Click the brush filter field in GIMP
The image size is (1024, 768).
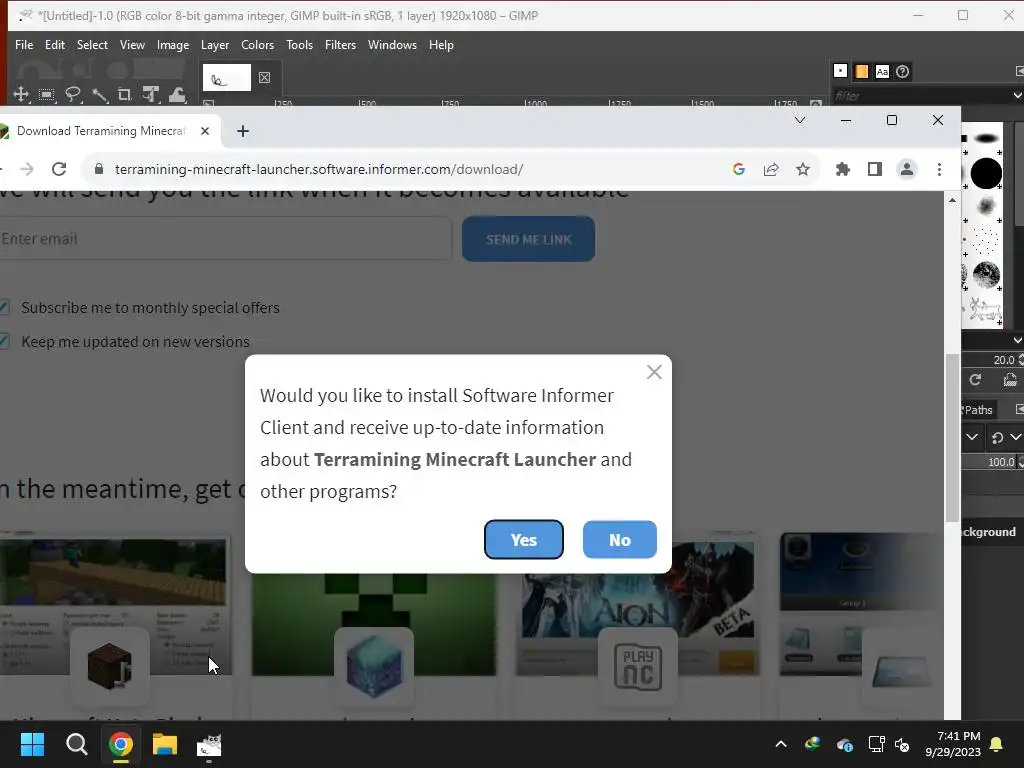click(921, 96)
